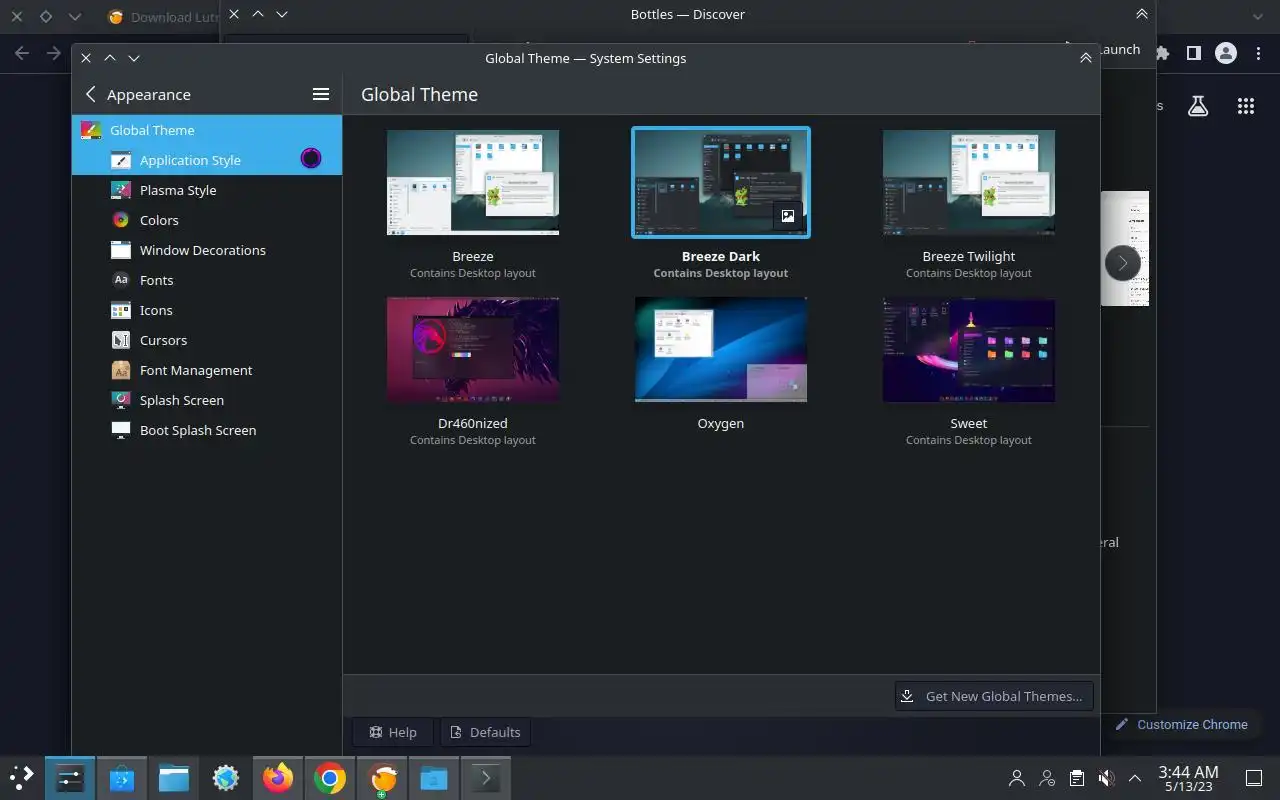
Task: Click Chrome Labs flask icon
Action: click(x=1198, y=106)
